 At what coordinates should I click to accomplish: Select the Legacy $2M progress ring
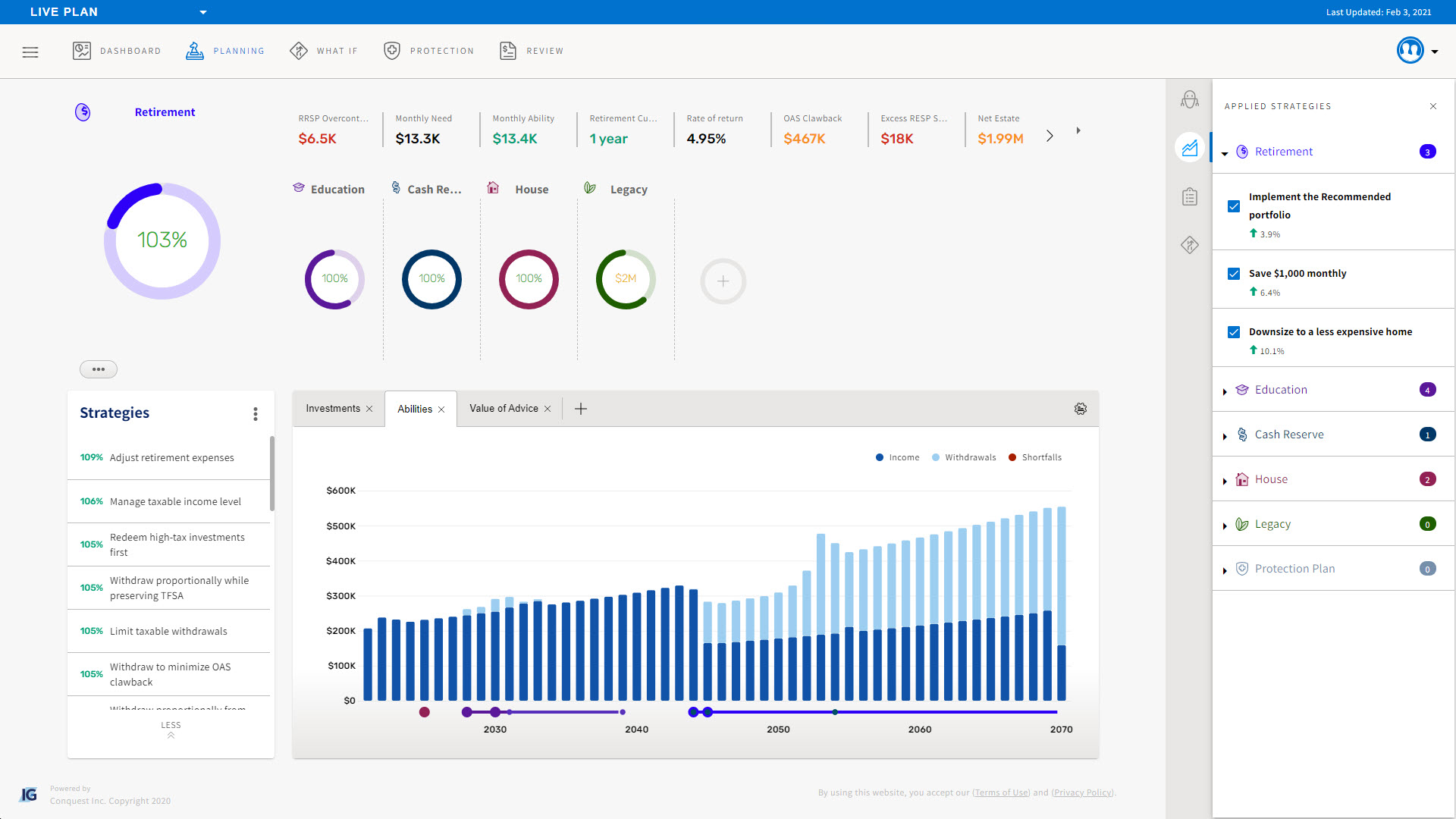pyautogui.click(x=626, y=279)
